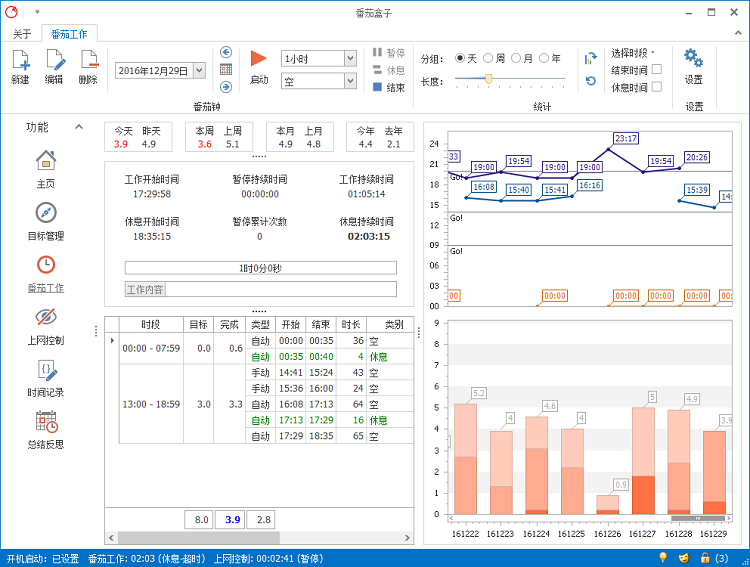Click the 161227 bar in the chart

pos(643,461)
